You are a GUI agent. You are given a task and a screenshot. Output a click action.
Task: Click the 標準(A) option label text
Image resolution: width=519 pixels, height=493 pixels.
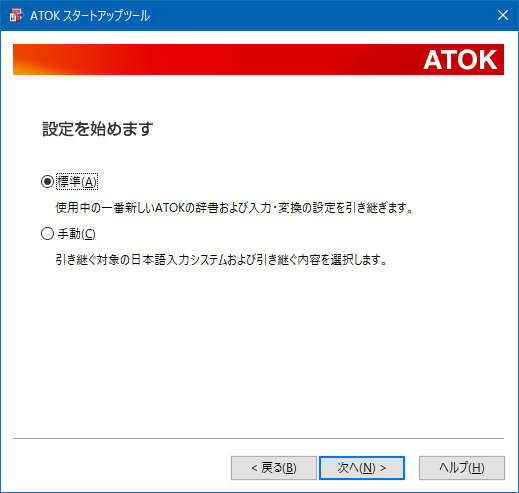point(77,182)
